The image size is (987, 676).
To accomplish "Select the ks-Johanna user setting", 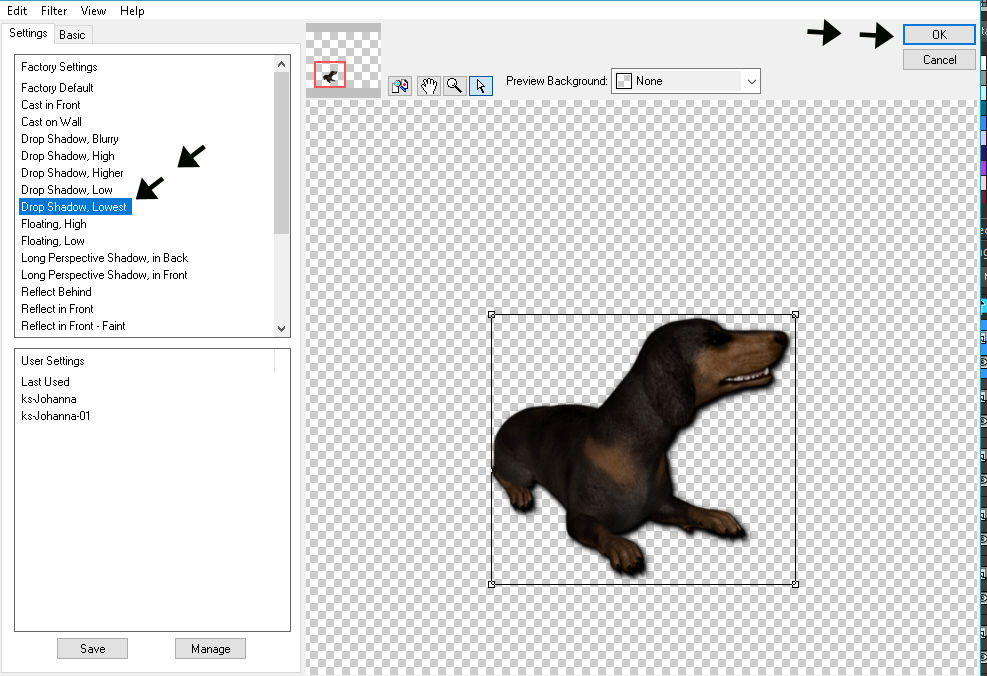I will [x=49, y=399].
